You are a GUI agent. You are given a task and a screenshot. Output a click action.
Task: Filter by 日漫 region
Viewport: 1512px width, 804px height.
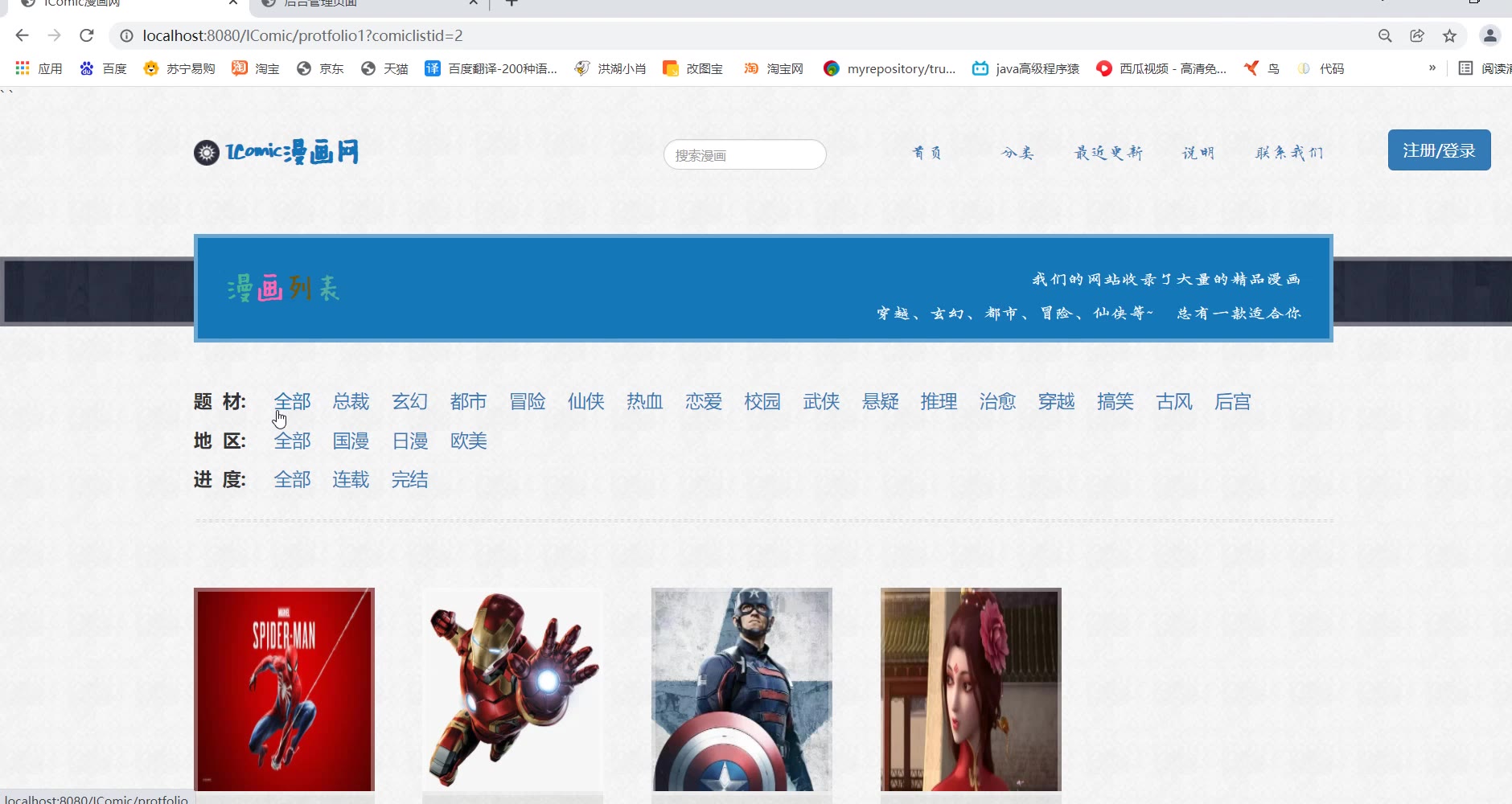click(409, 441)
